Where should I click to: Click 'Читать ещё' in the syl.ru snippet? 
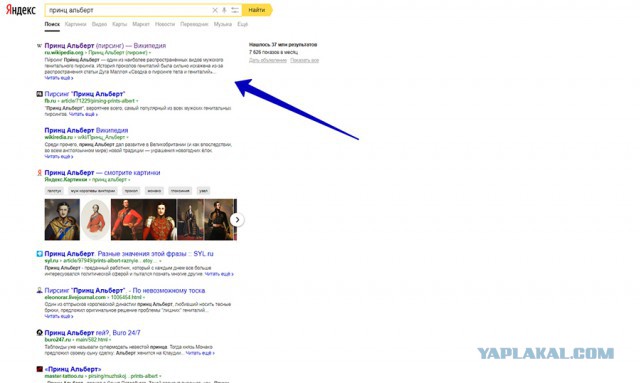tap(219, 274)
